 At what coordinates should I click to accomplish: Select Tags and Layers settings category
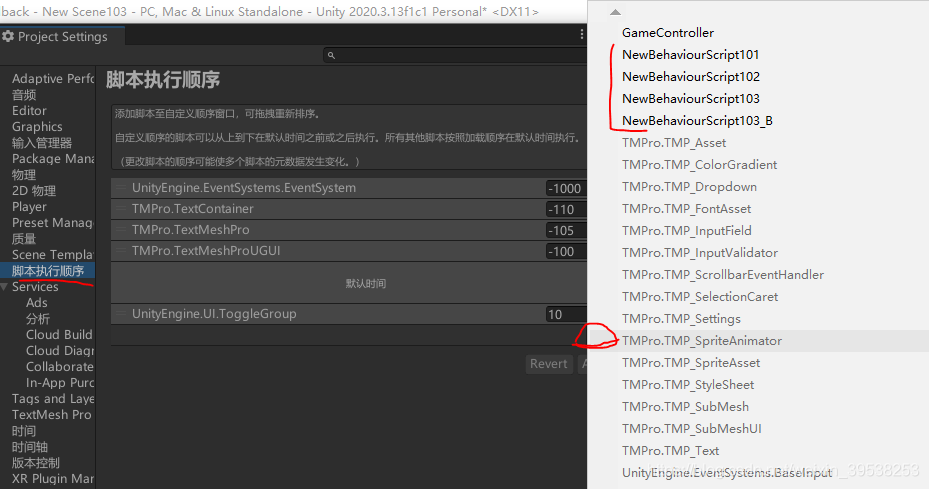(53, 398)
